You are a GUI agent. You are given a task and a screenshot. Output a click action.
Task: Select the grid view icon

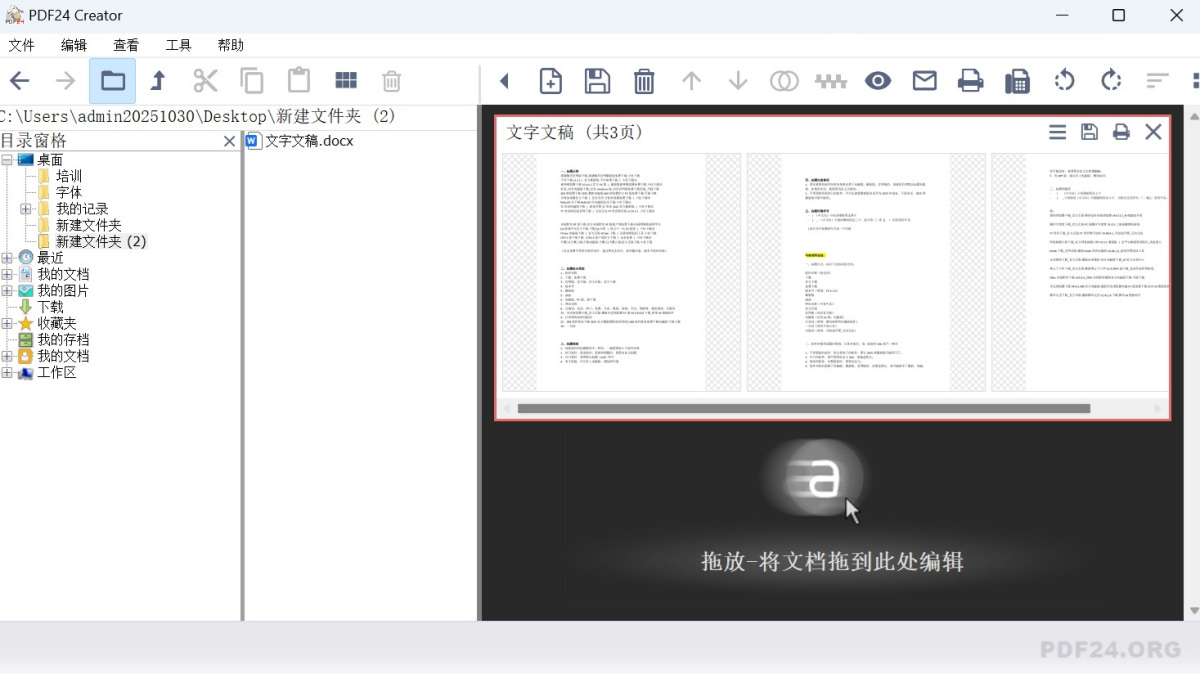[x=345, y=80]
